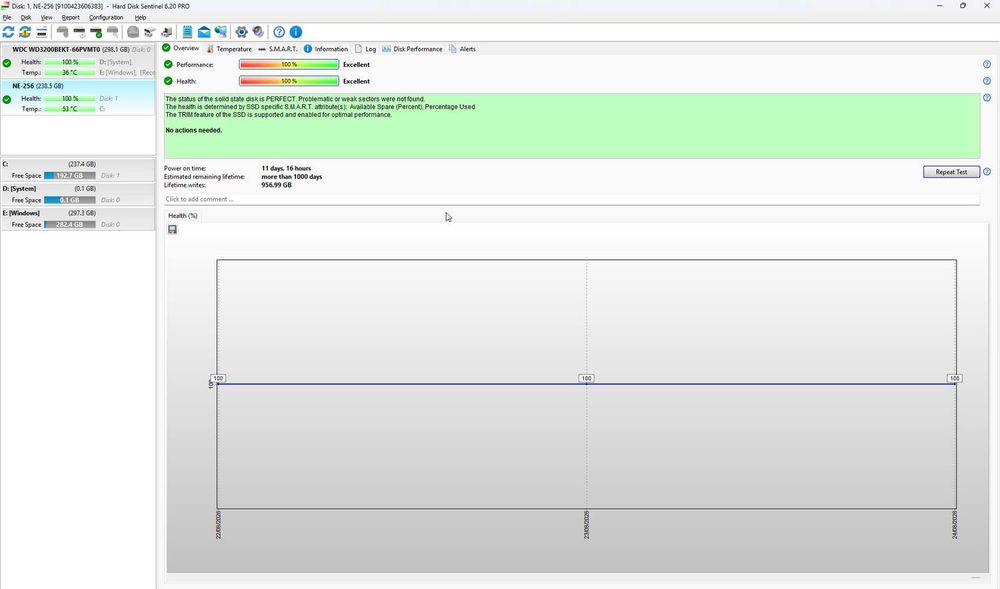This screenshot has height=589, width=1000.
Task: Open the Report menu
Action: pos(70,17)
